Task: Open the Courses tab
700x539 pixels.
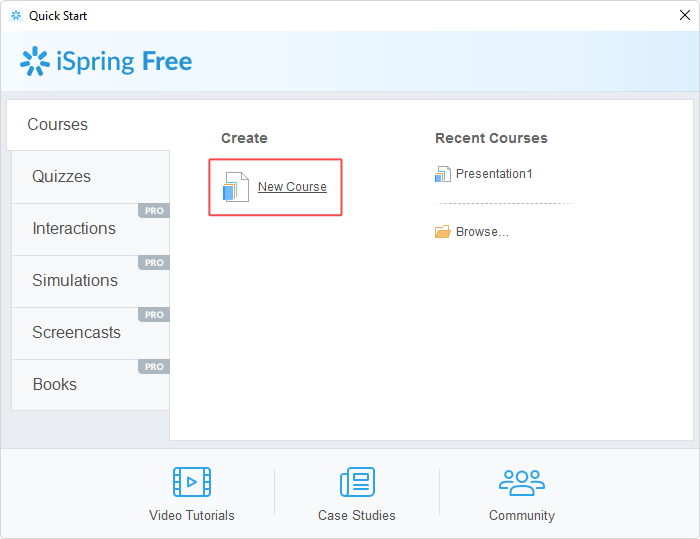Action: pos(88,125)
